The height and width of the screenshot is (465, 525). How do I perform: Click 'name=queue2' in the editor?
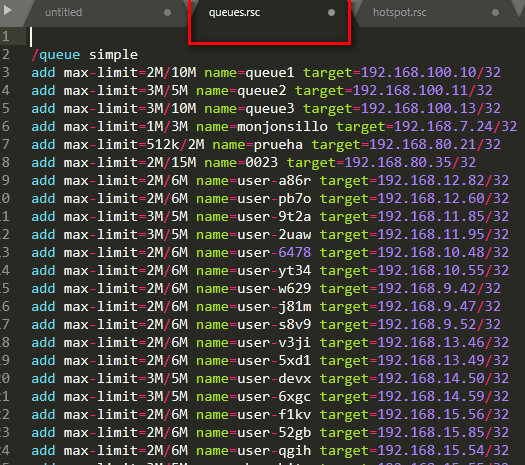point(241,91)
